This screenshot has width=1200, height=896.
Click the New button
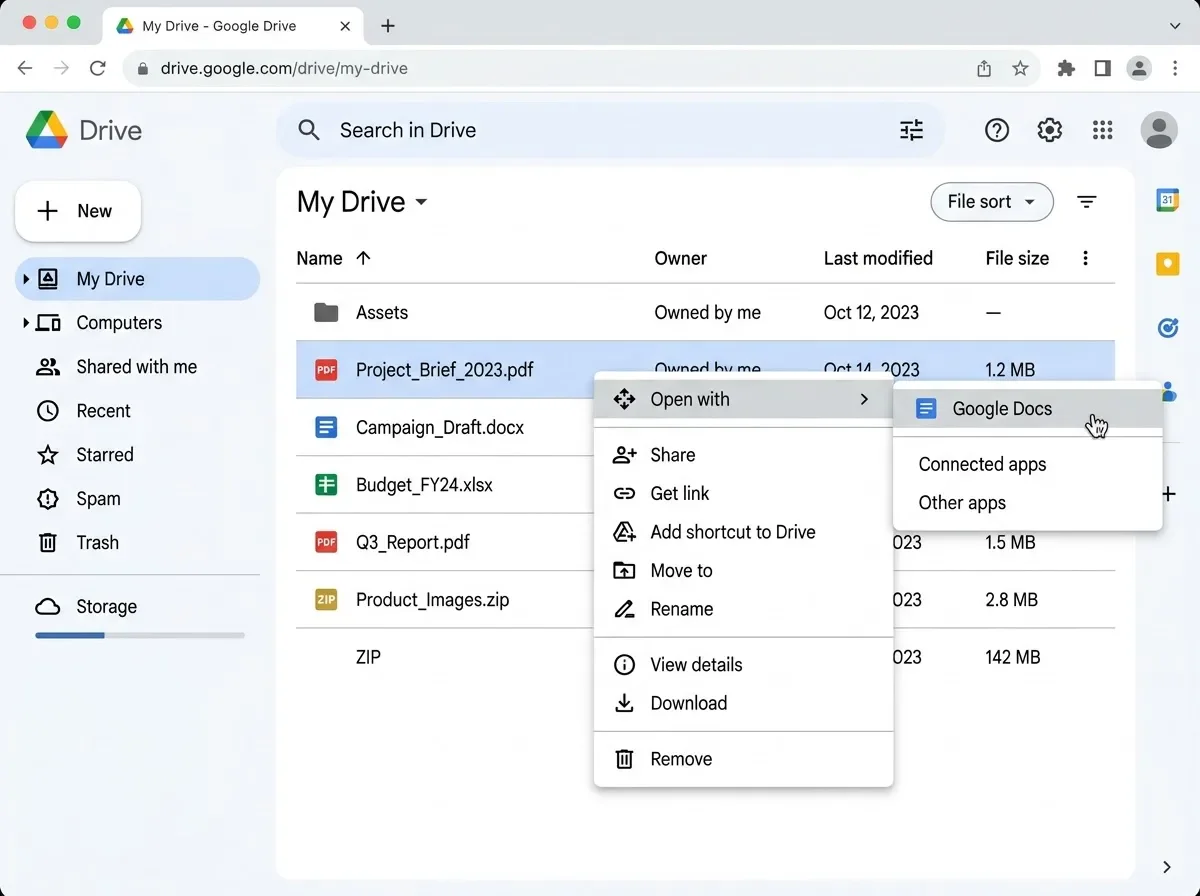(x=78, y=211)
